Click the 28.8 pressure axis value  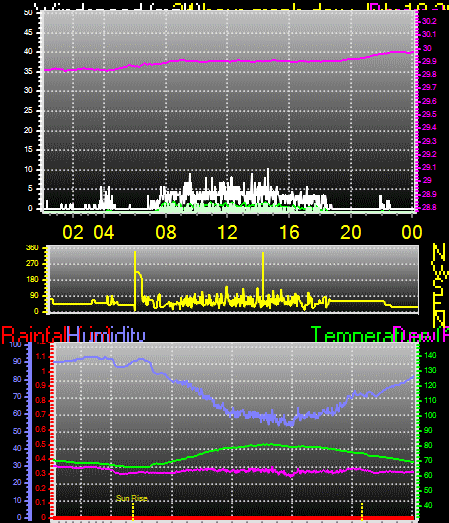(429, 207)
